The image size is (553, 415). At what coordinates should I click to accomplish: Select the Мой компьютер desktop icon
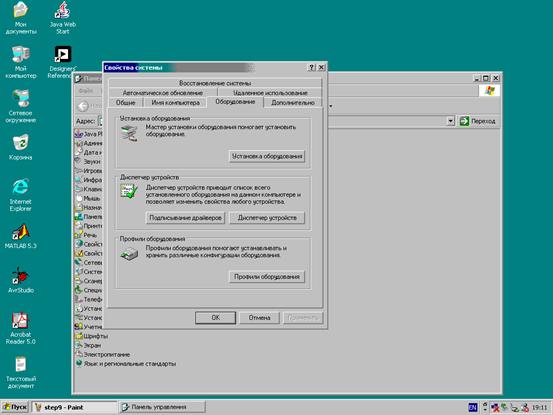point(20,62)
